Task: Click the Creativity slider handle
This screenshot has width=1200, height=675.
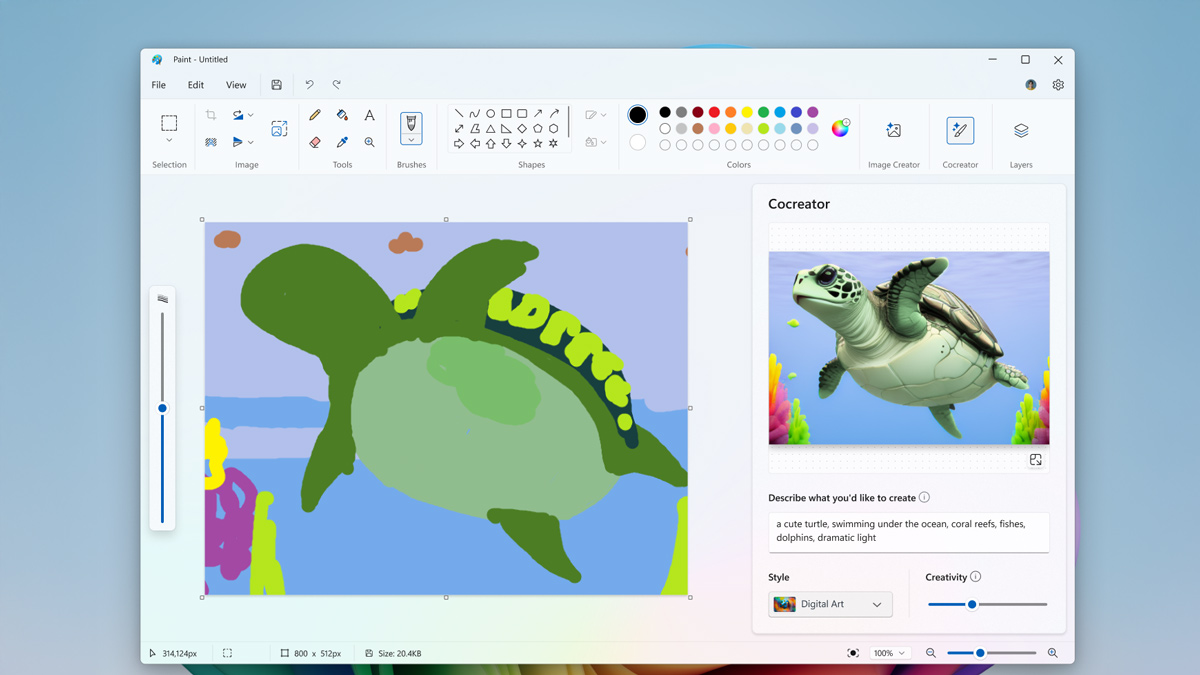Action: click(971, 604)
